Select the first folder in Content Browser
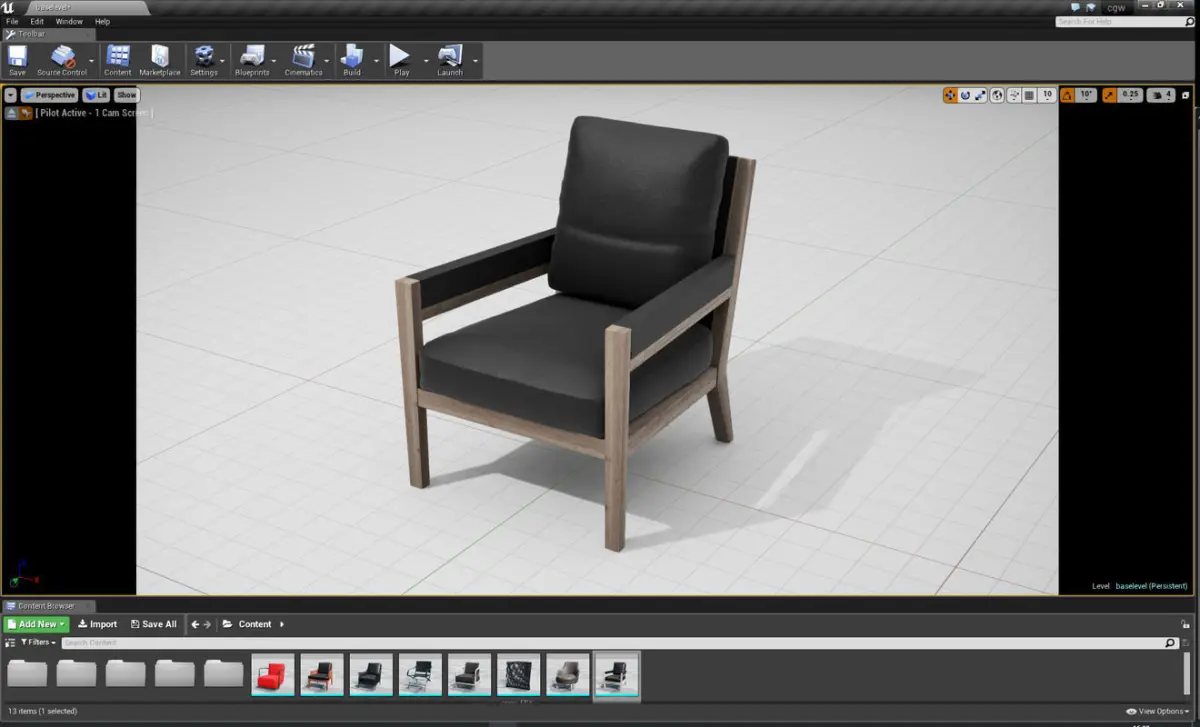Viewport: 1200px width, 727px height. point(27,673)
